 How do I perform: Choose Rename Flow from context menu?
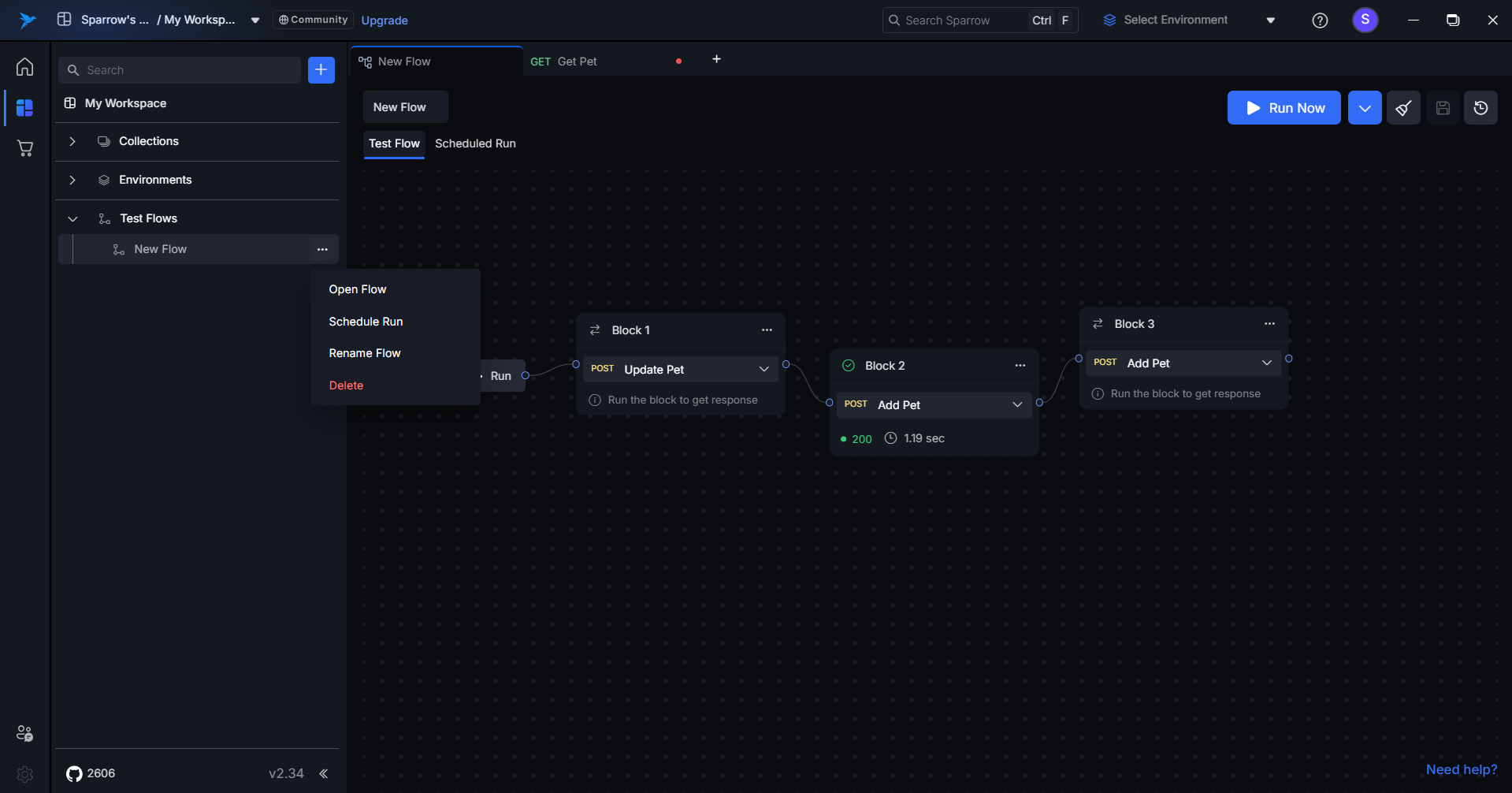point(365,353)
